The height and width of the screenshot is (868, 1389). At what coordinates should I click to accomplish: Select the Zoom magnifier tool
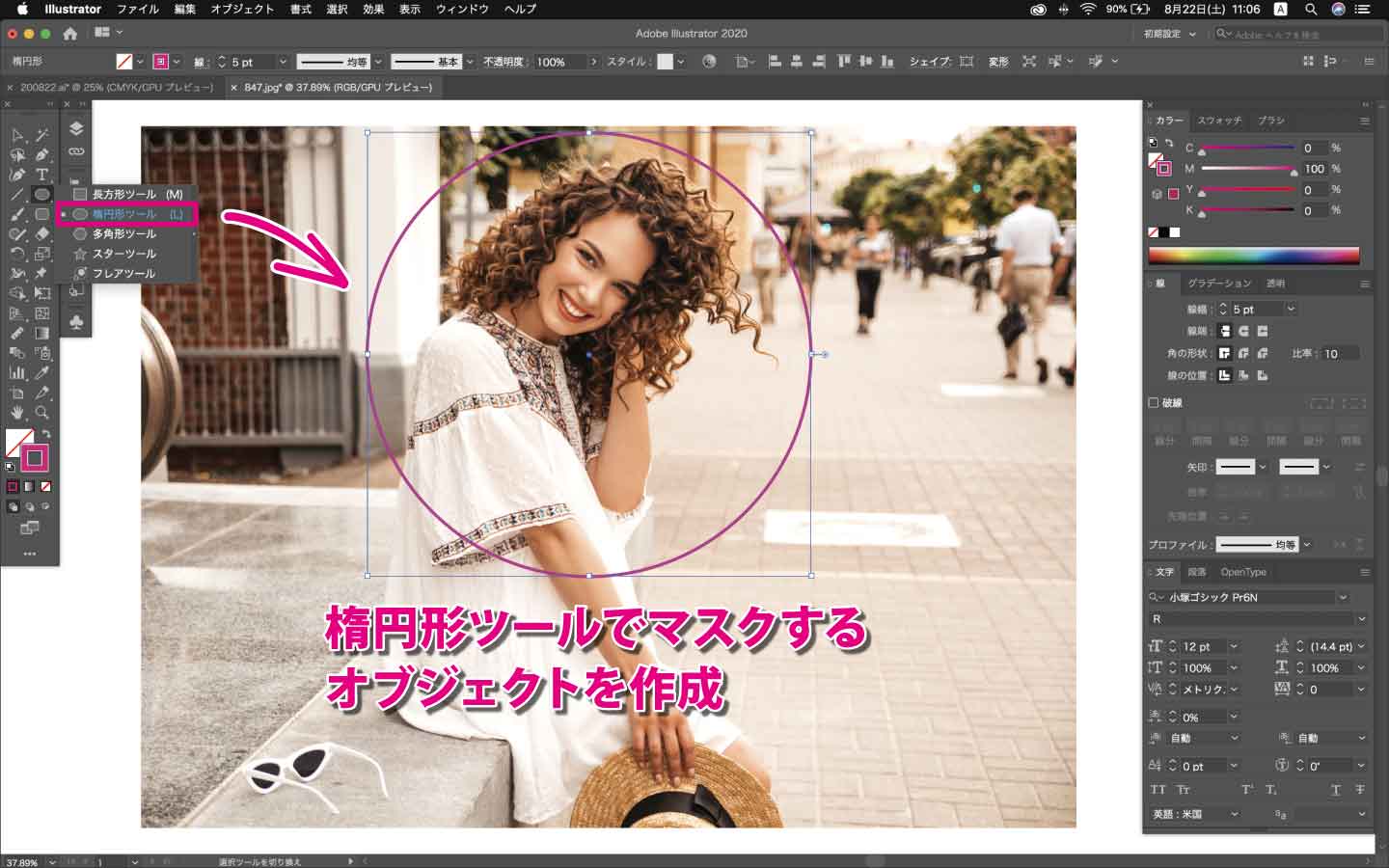coord(42,412)
